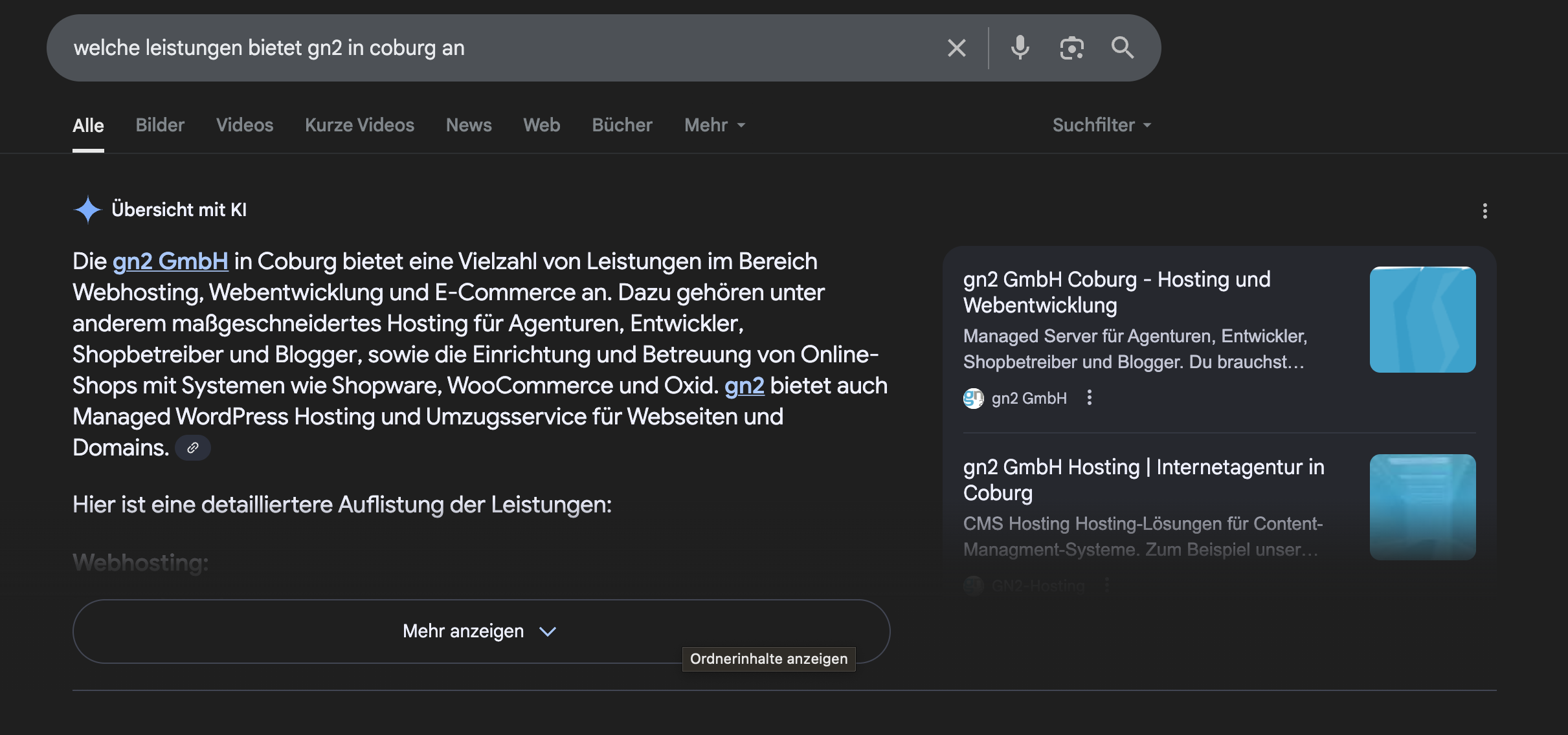Viewport: 1568px width, 735px height.
Task: Expand the overview via Mehr anzeigen
Action: tap(481, 631)
